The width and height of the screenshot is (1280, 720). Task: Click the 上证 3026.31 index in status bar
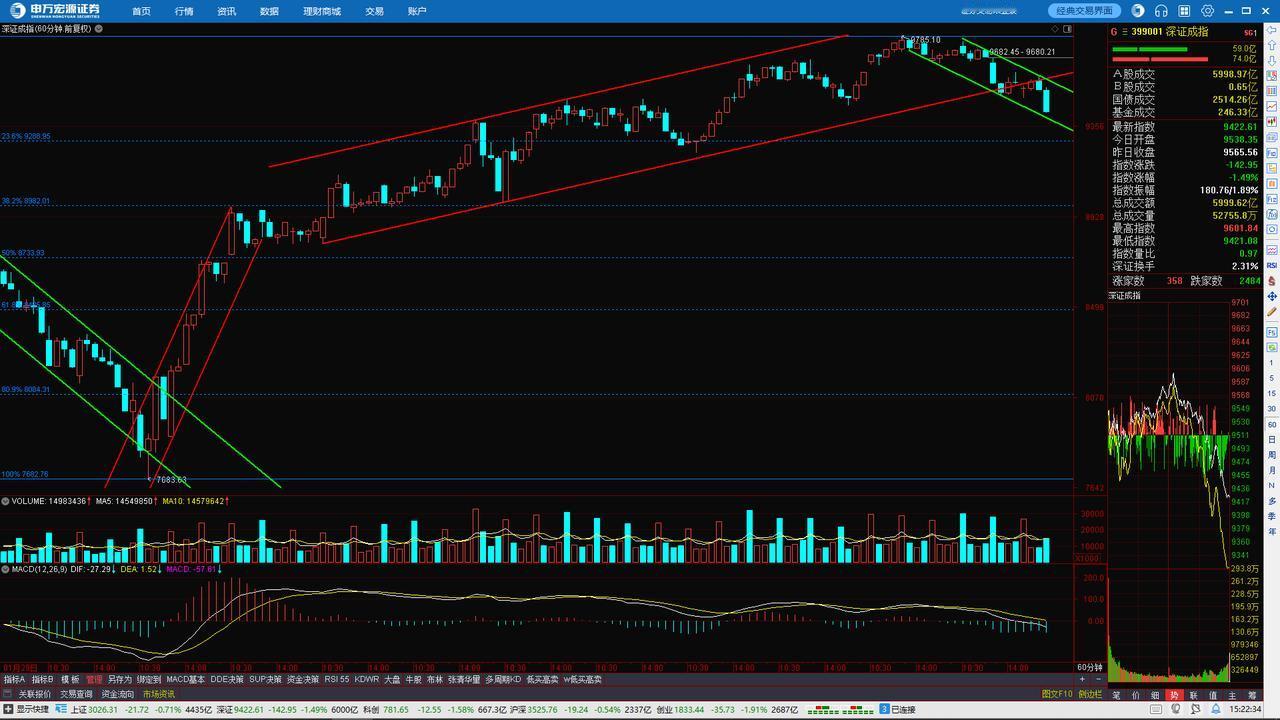tap(94, 710)
